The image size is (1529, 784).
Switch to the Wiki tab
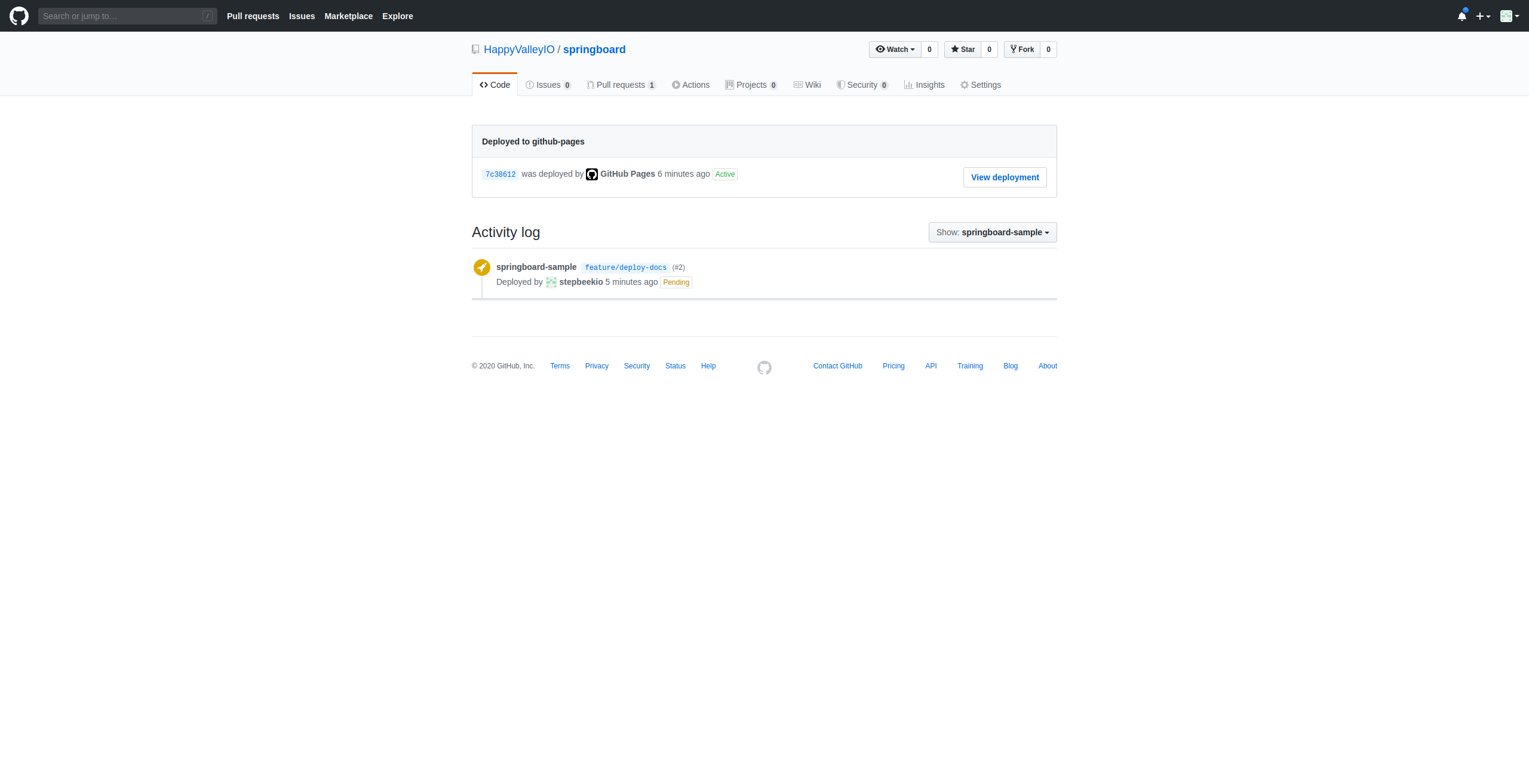[x=807, y=85]
